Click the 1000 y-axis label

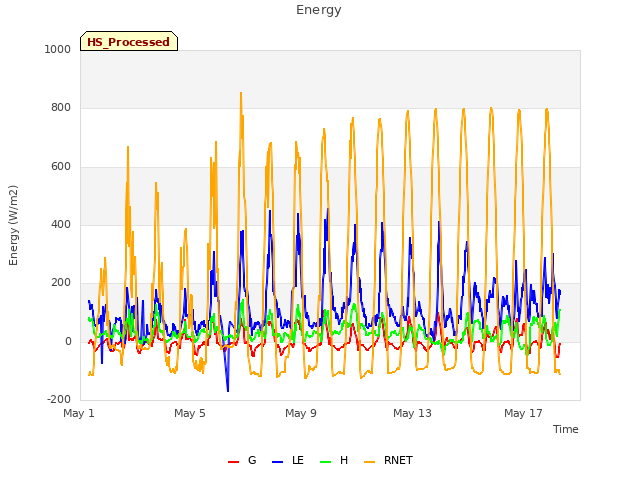click(58, 49)
